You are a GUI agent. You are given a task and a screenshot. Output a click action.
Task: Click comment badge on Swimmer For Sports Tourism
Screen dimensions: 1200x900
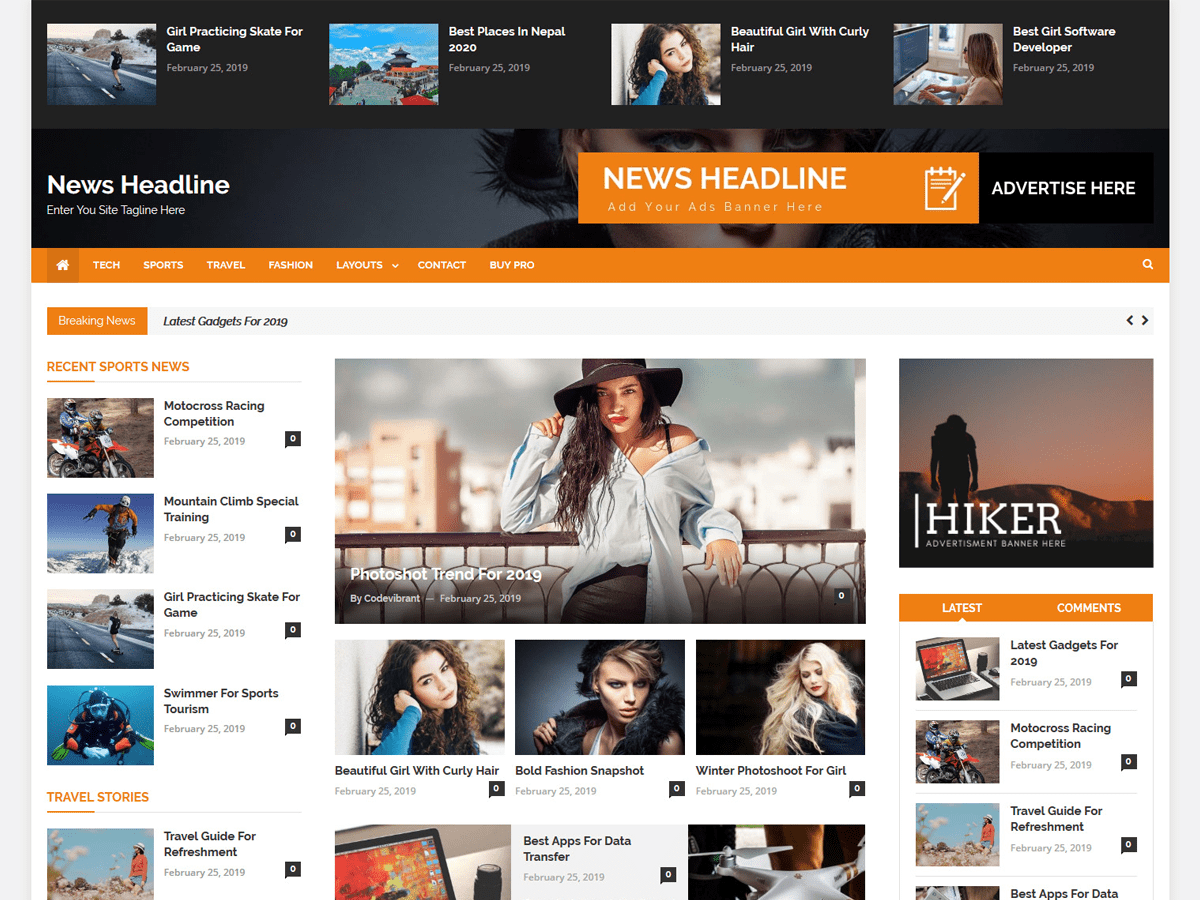292,725
